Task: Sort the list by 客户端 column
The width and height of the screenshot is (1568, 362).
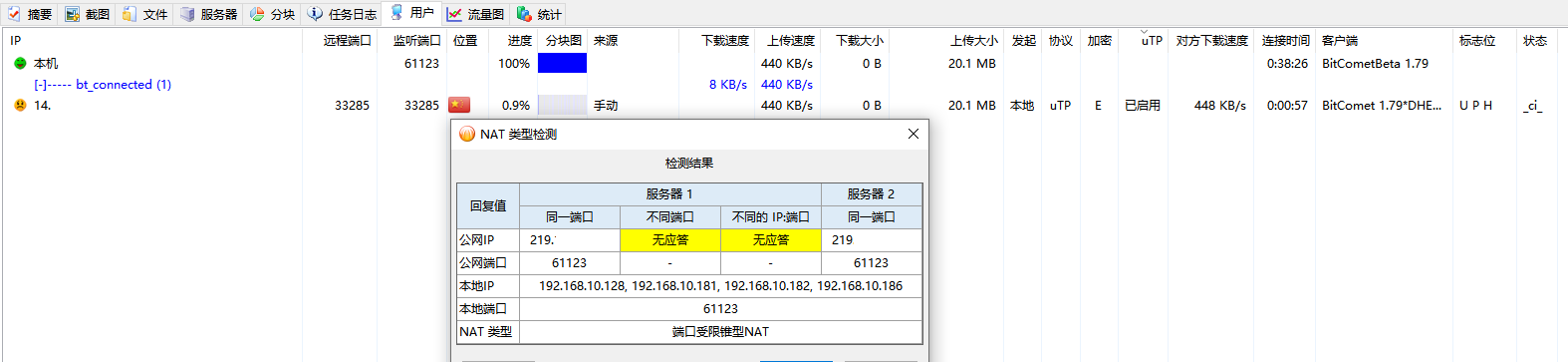Action: coord(1340,41)
